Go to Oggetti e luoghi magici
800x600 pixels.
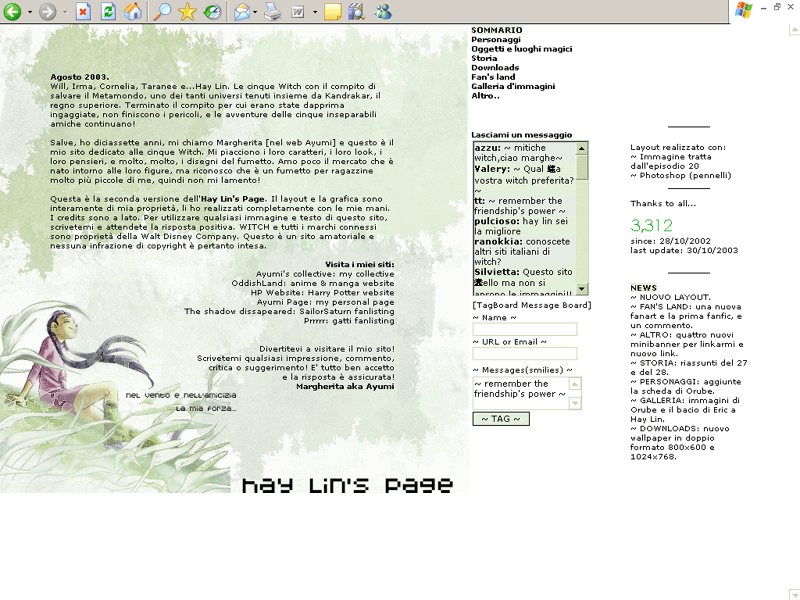click(x=521, y=49)
